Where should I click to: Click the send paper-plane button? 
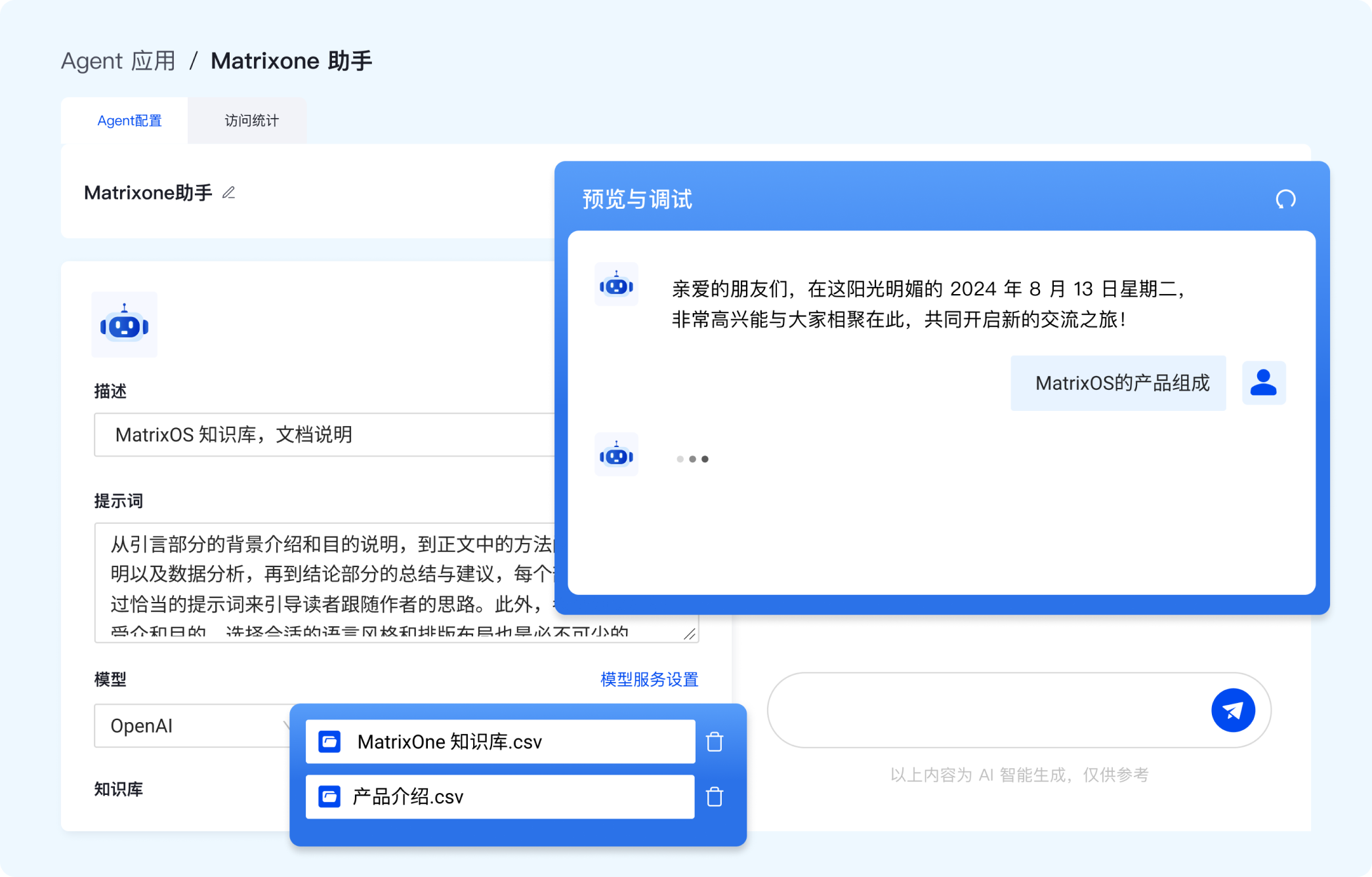[1233, 710]
